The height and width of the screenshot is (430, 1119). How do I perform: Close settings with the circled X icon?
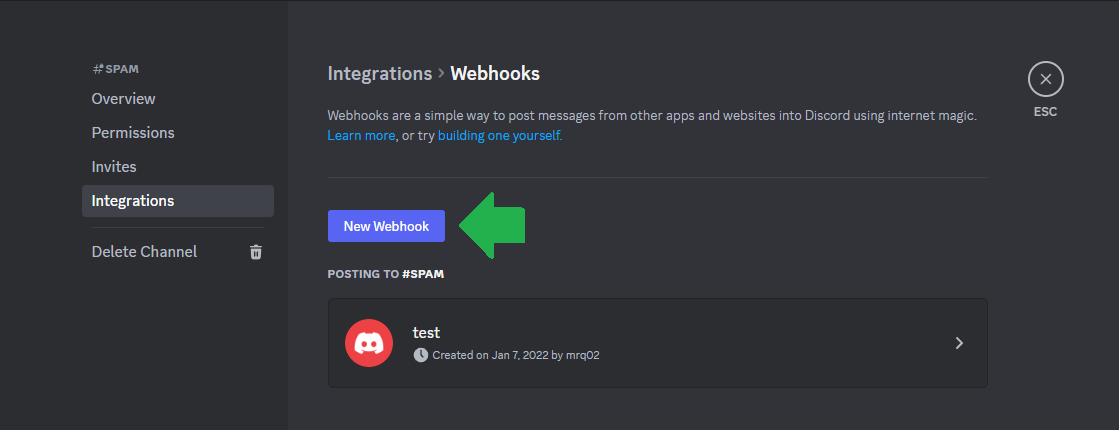click(x=1045, y=79)
